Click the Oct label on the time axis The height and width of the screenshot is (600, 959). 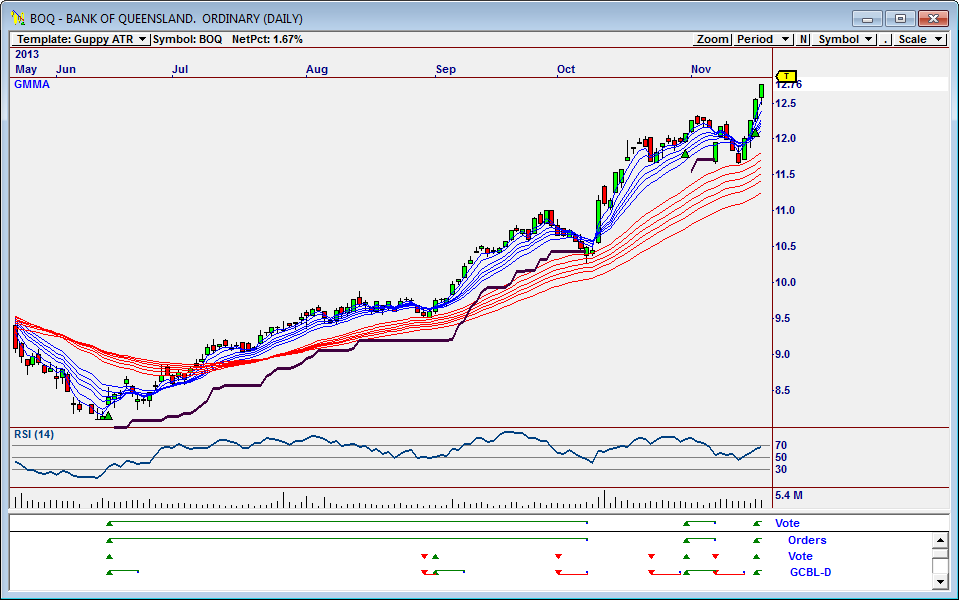(x=566, y=69)
